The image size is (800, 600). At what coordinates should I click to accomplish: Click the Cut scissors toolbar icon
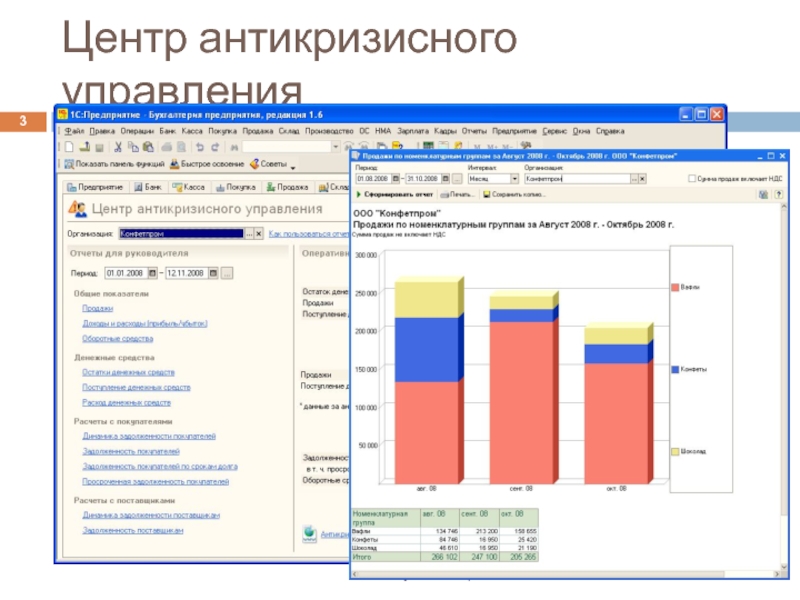(x=118, y=147)
